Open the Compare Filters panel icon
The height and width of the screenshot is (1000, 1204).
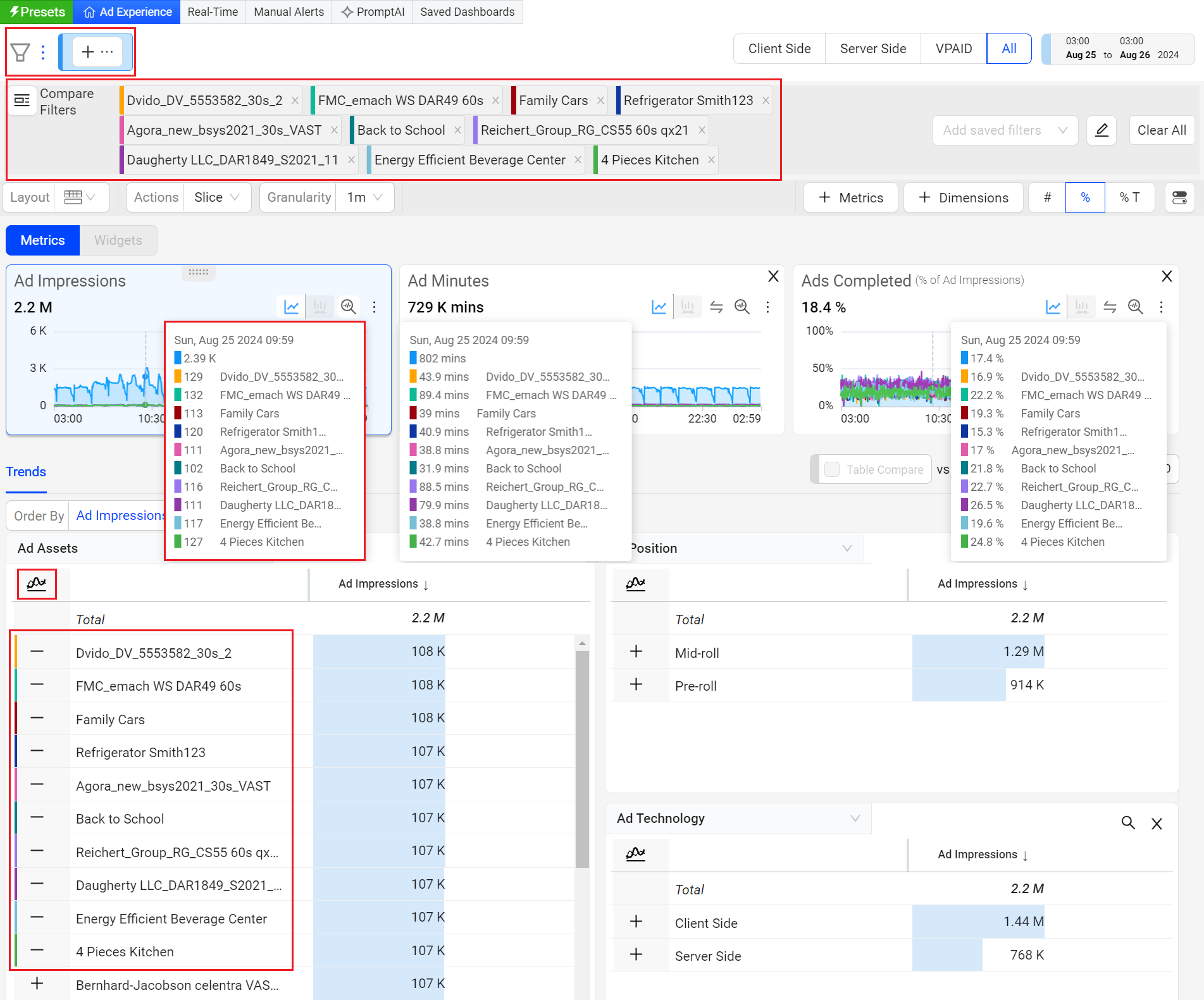(22, 101)
